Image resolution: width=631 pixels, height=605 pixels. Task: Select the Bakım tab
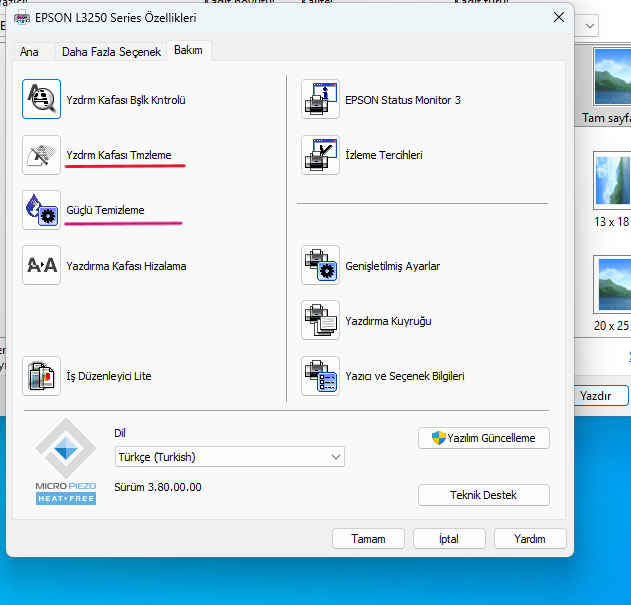pyautogui.click(x=188, y=50)
